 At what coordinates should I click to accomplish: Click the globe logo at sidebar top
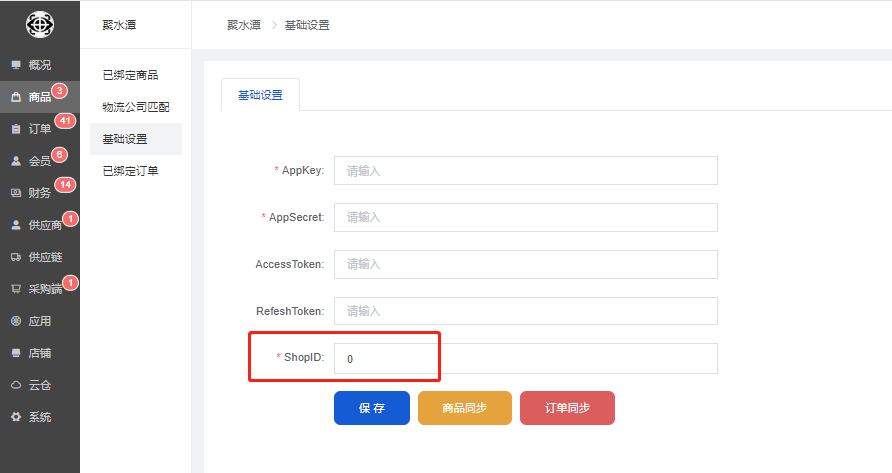click(40, 25)
